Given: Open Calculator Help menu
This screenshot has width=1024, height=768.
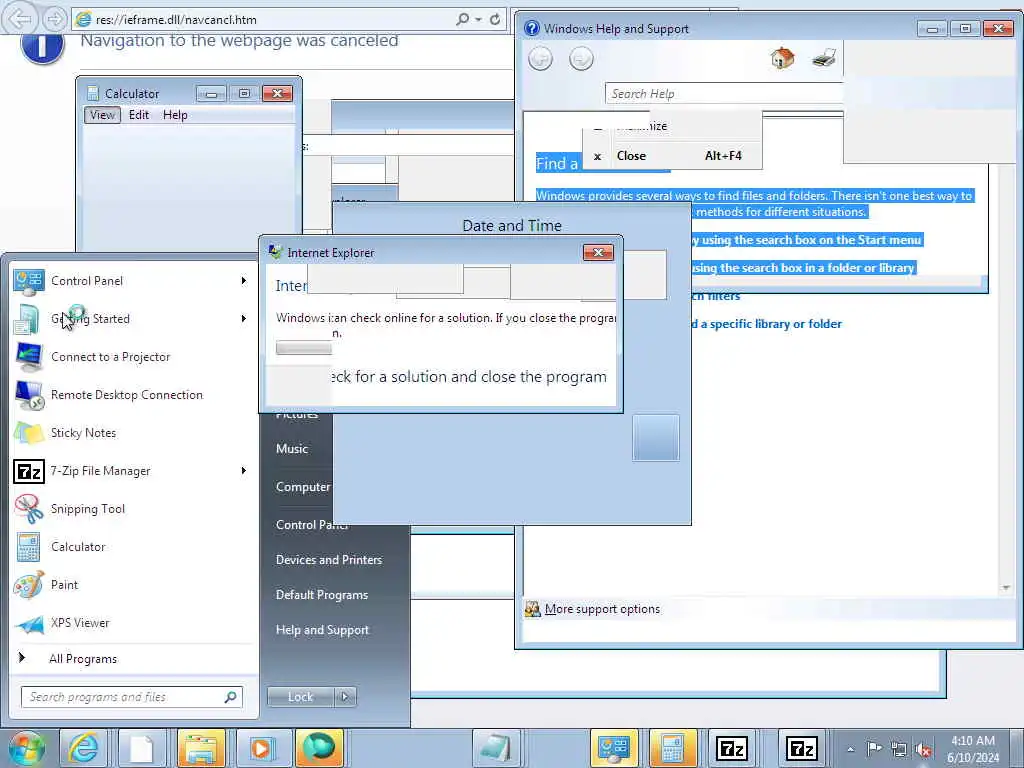Looking at the screenshot, I should coord(175,115).
